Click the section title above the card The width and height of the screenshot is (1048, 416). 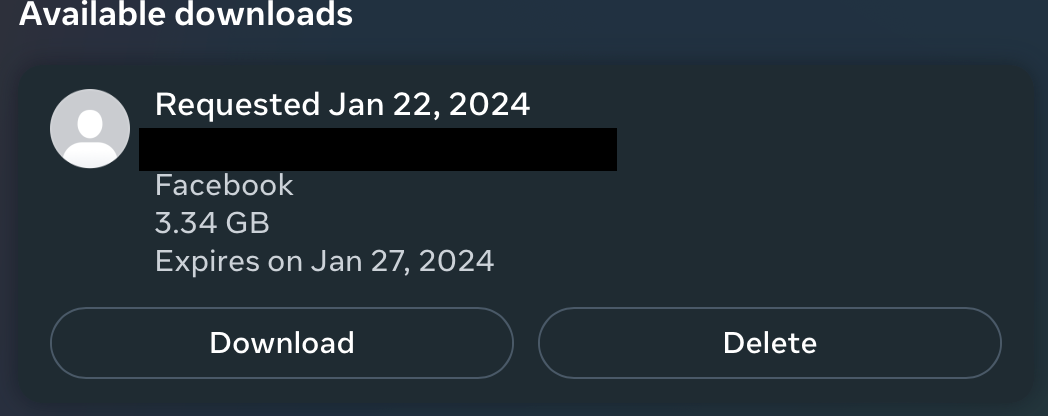186,13
